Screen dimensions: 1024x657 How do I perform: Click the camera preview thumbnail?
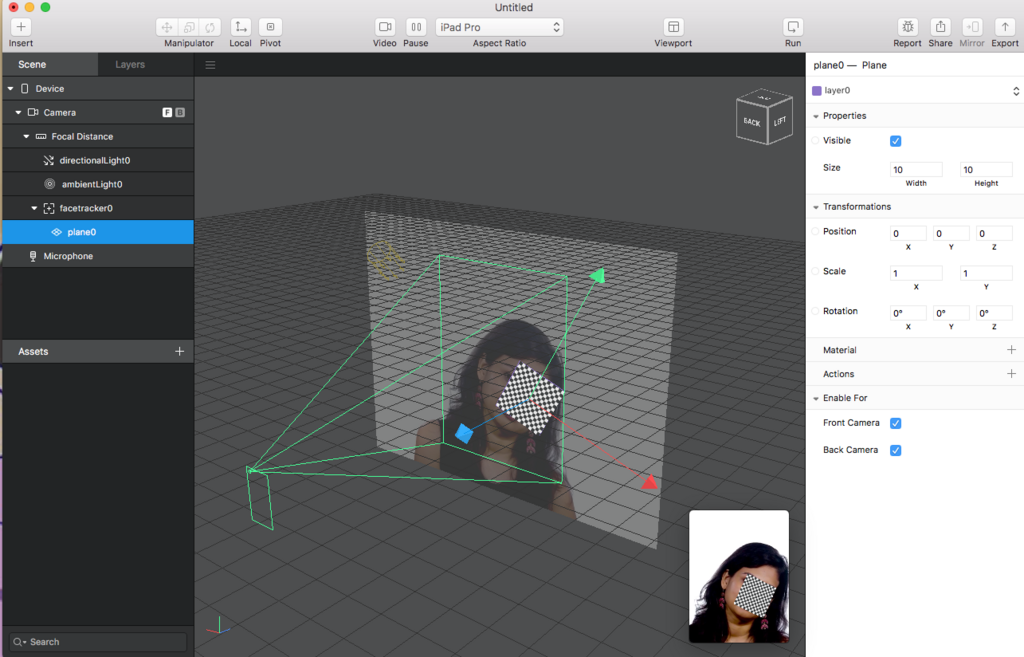739,576
